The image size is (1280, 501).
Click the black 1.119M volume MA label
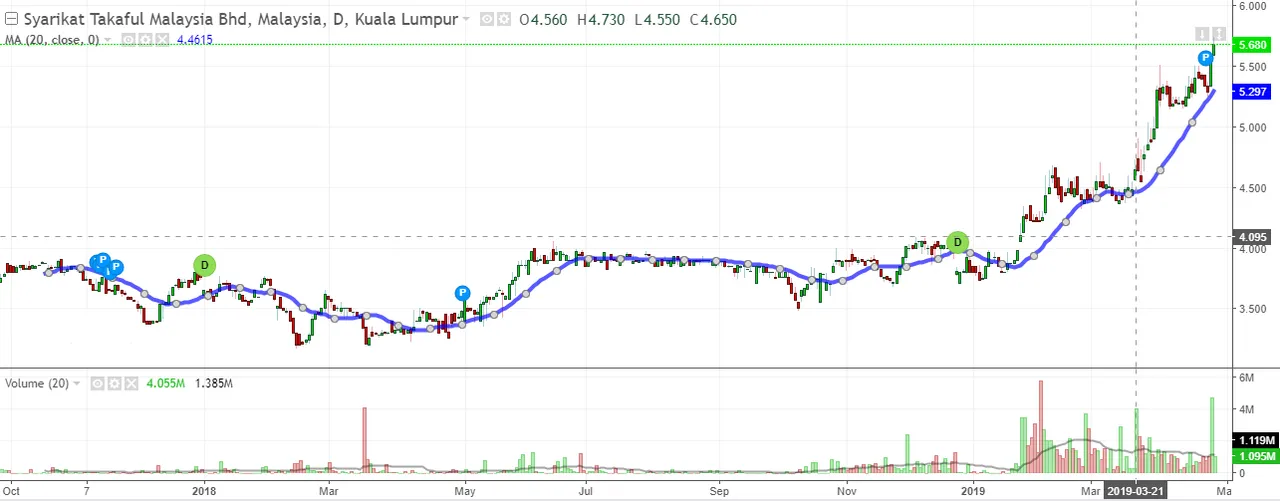(1257, 440)
